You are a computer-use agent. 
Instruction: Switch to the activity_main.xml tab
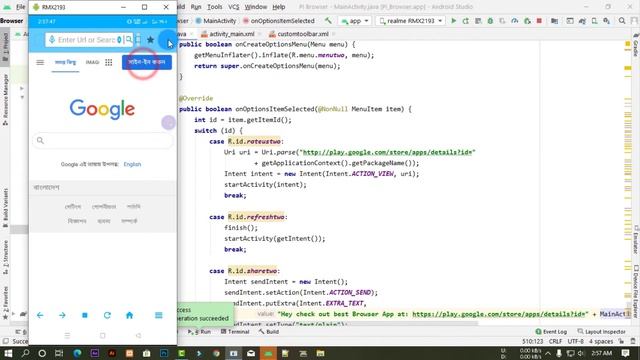[228, 34]
